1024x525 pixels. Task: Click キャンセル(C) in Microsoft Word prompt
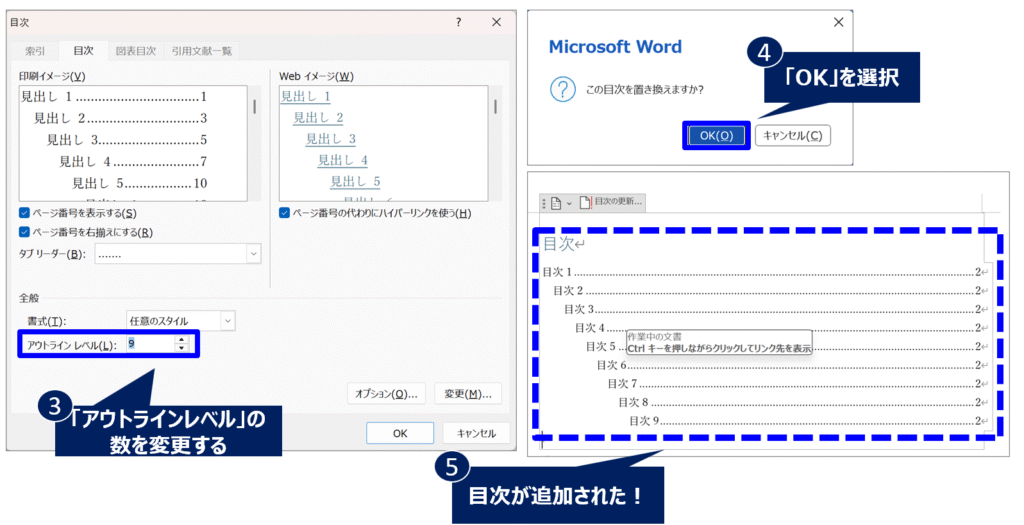coord(792,135)
